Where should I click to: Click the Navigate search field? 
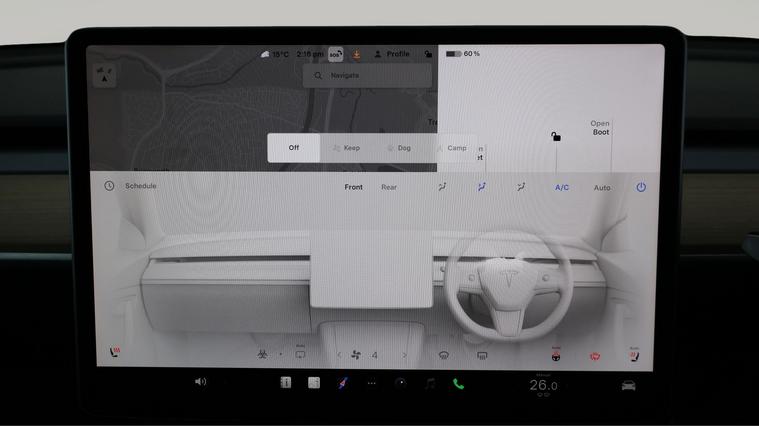pyautogui.click(x=368, y=75)
